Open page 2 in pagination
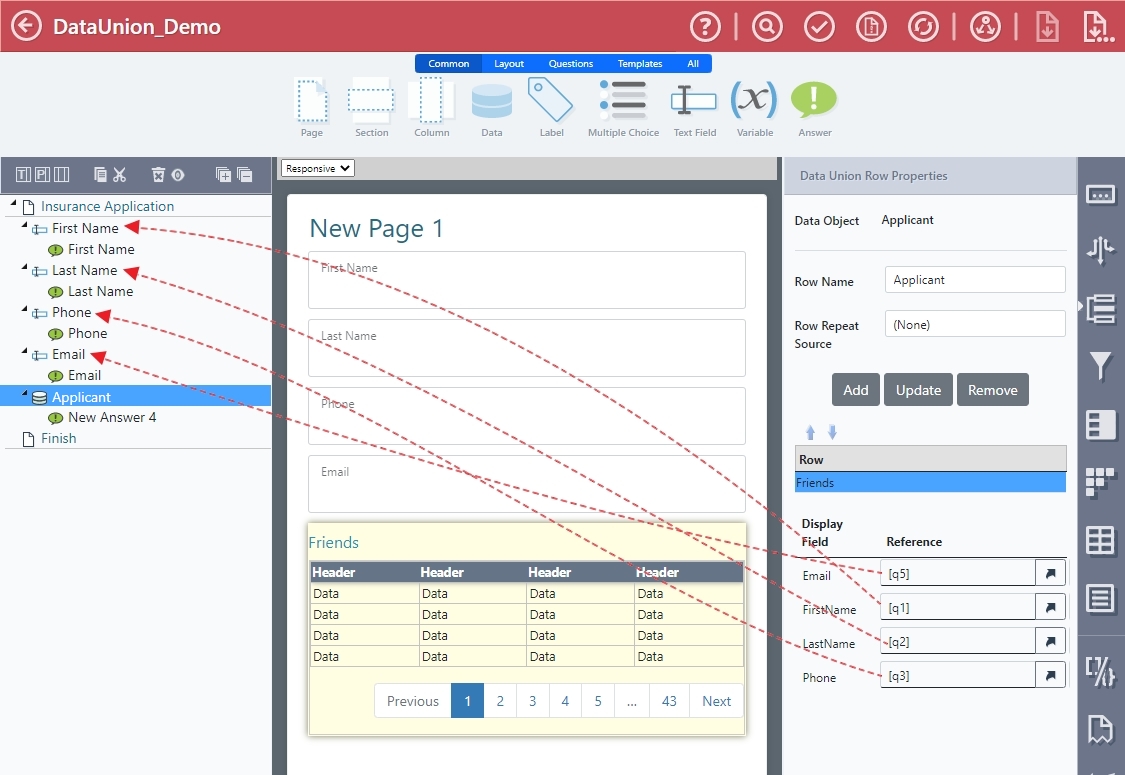This screenshot has height=775, width=1125. point(500,701)
